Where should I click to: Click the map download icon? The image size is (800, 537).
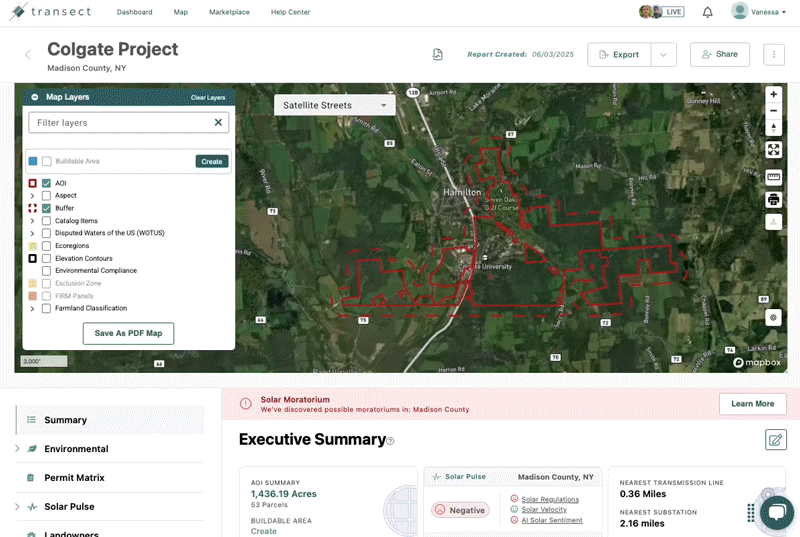(x=773, y=222)
